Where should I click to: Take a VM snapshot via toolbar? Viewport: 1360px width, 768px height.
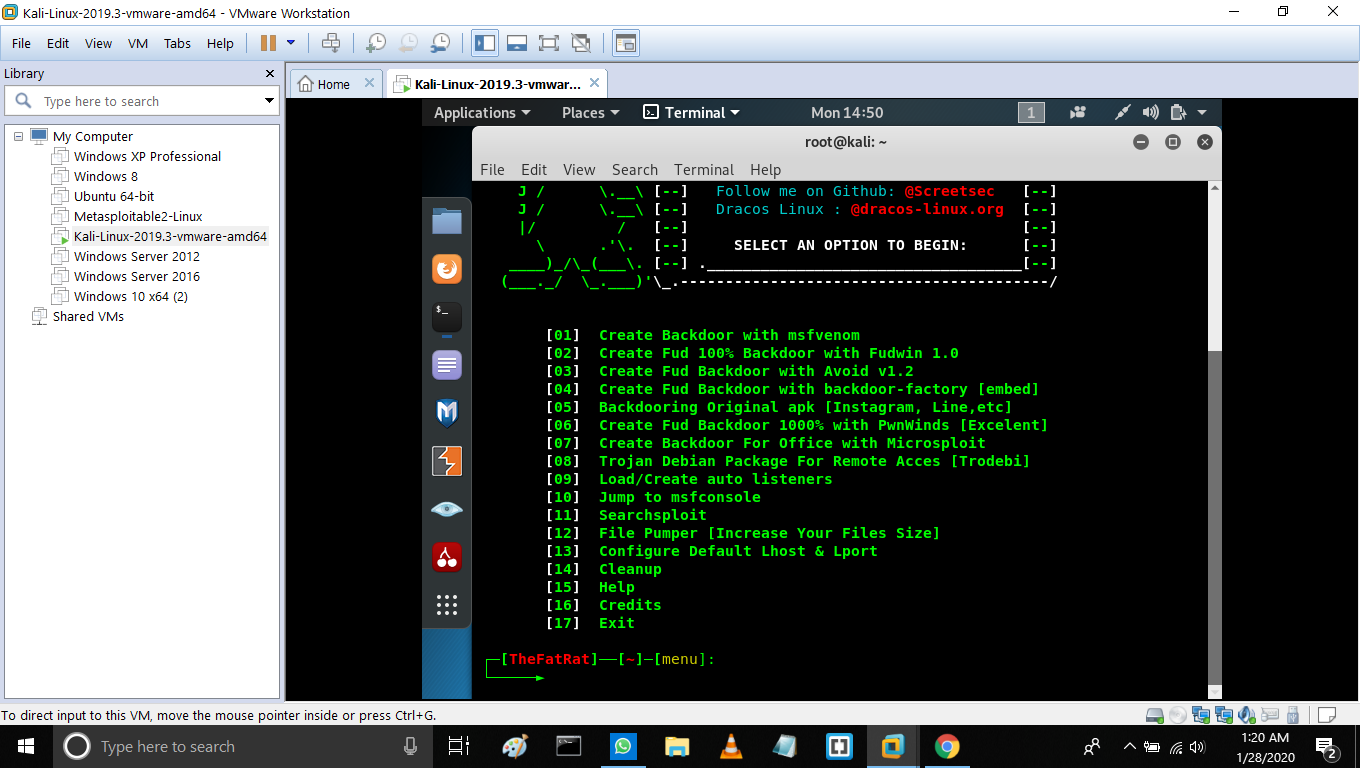(376, 43)
